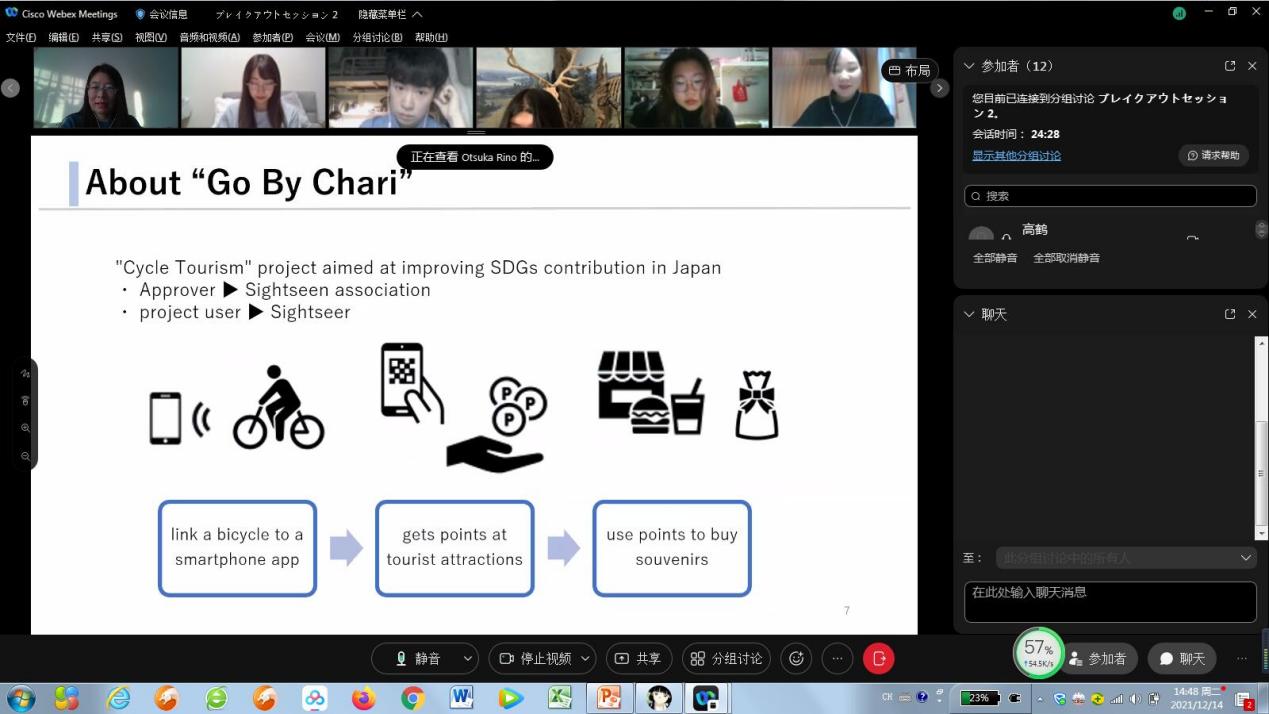Open the 音频和视频(A) menu
The image size is (1269, 714).
click(209, 37)
